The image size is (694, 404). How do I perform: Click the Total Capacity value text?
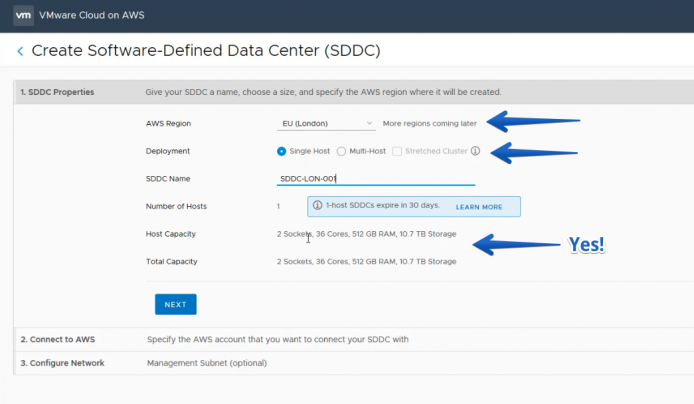point(366,262)
